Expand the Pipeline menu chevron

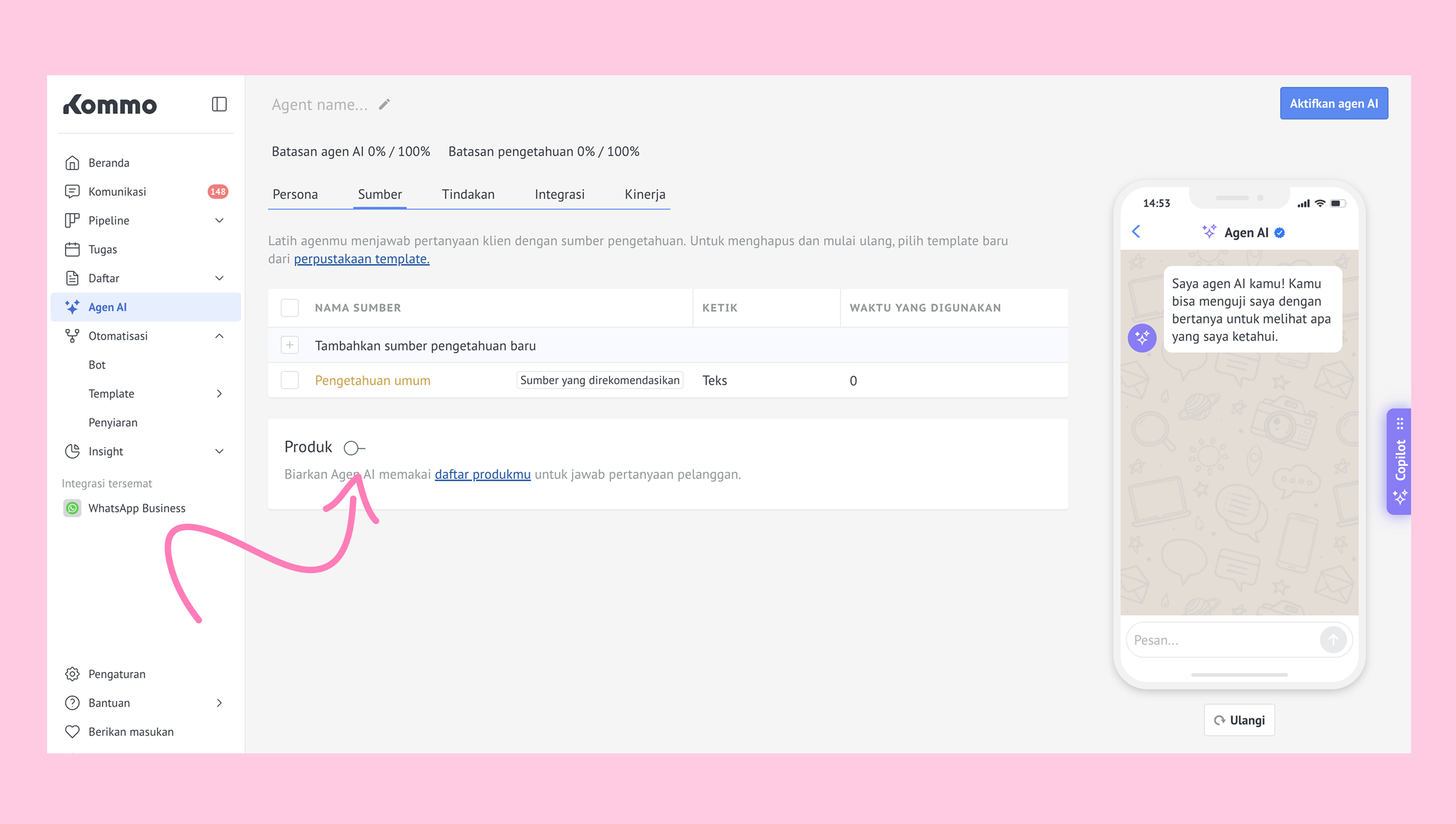pyautogui.click(x=219, y=220)
